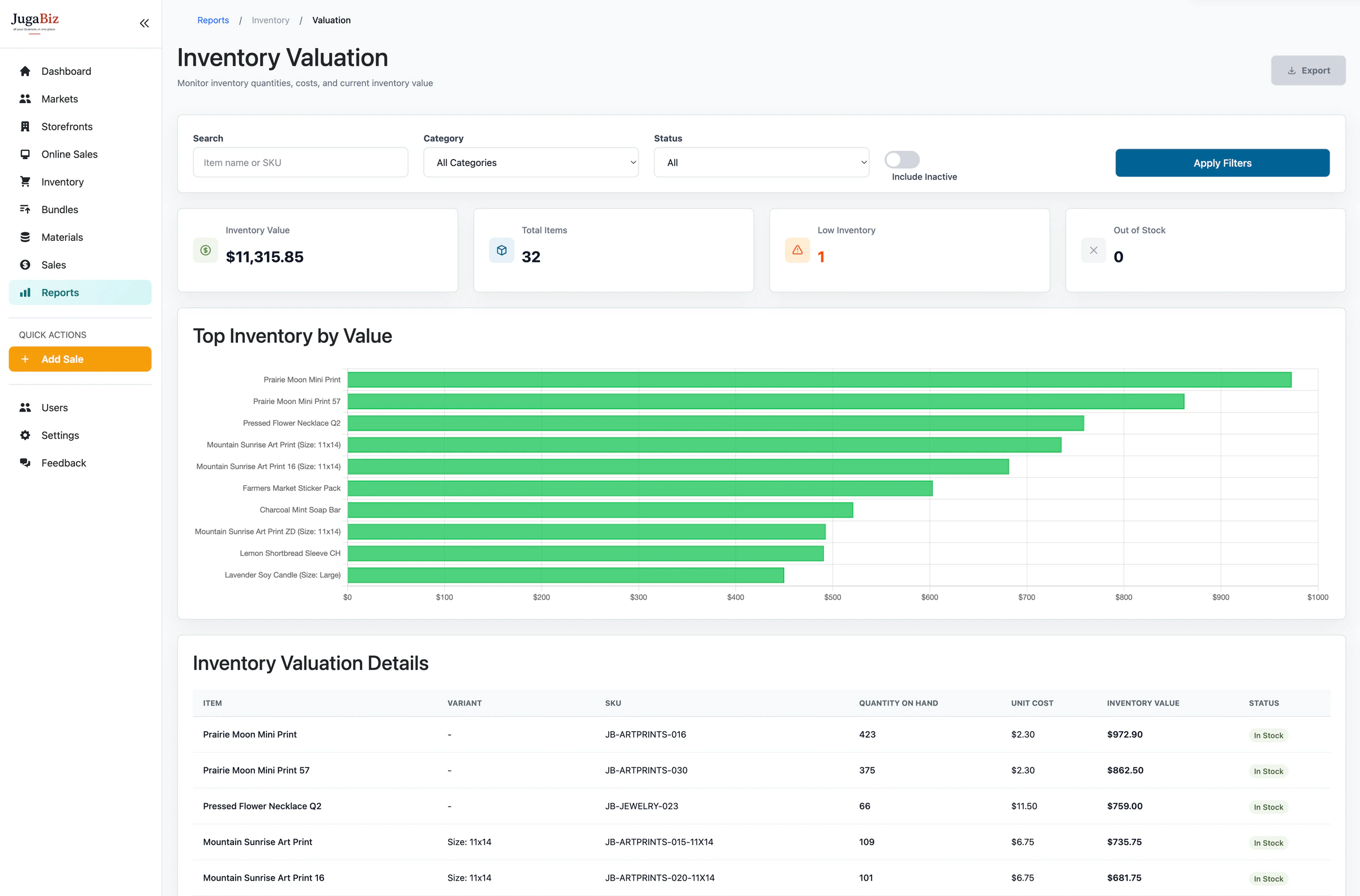Click the Total Items count 32
Image resolution: width=1360 pixels, height=896 pixels.
click(x=531, y=257)
